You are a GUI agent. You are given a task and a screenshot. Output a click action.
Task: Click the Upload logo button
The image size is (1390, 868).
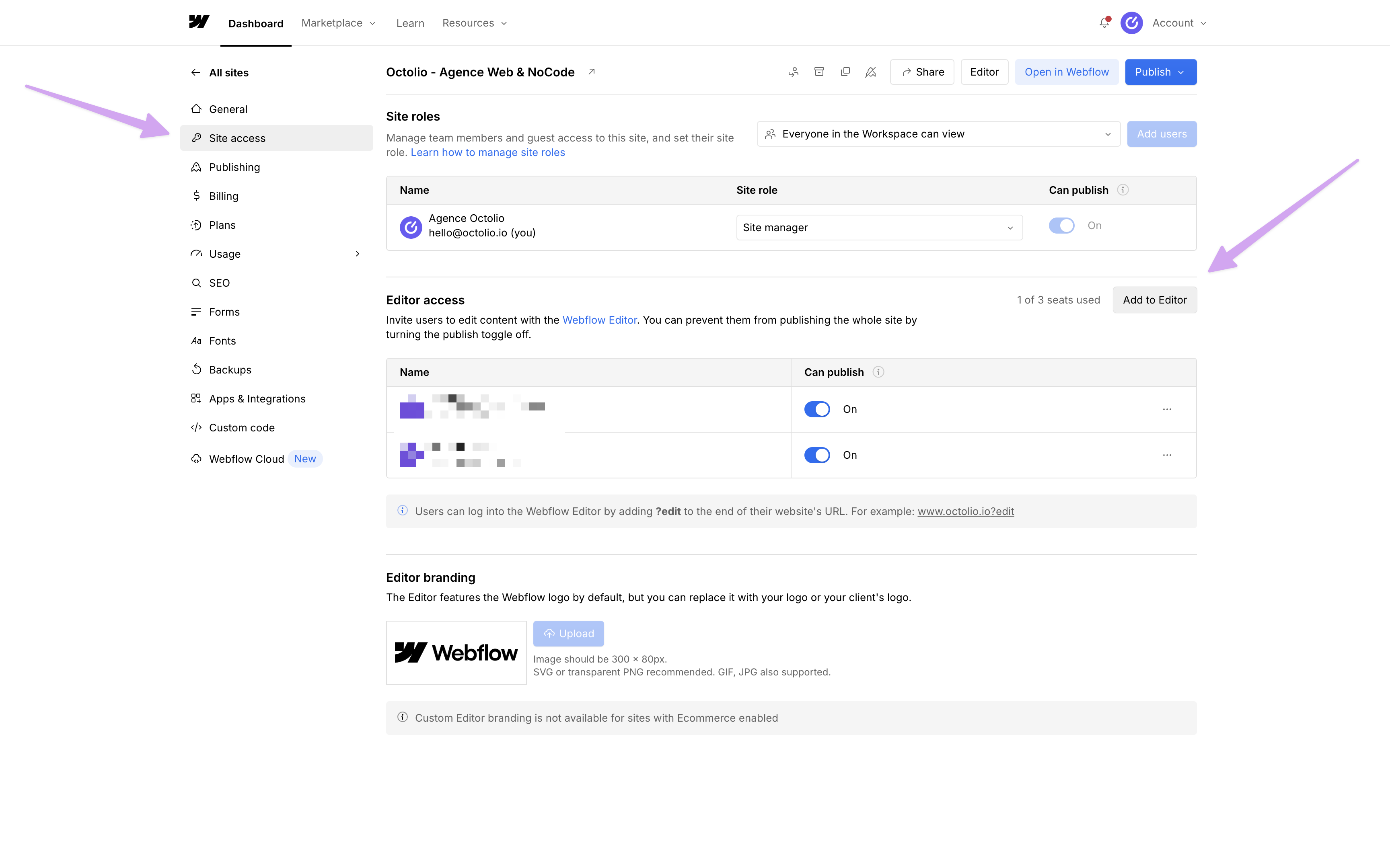[568, 633]
